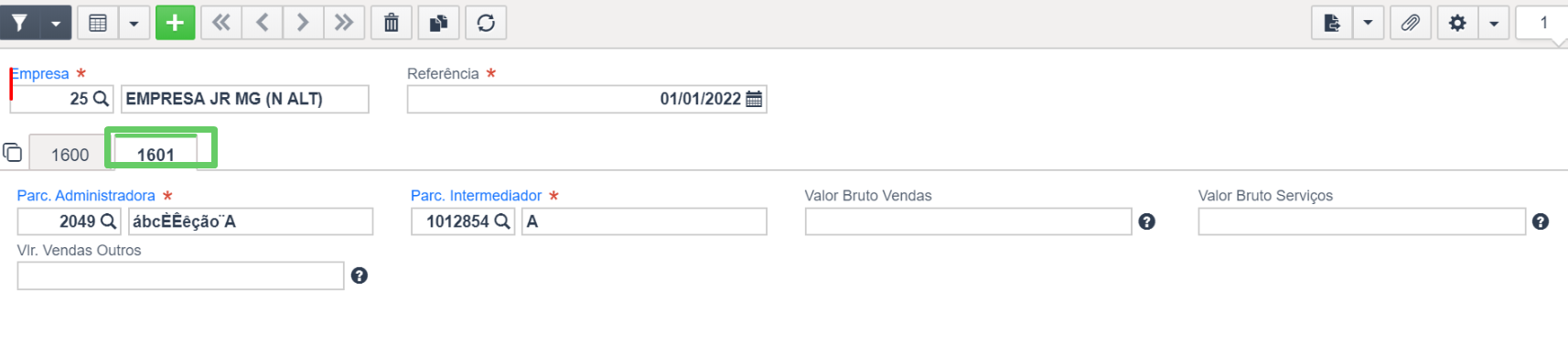
Task: Expand the grid view dropdown arrow
Action: click(134, 23)
